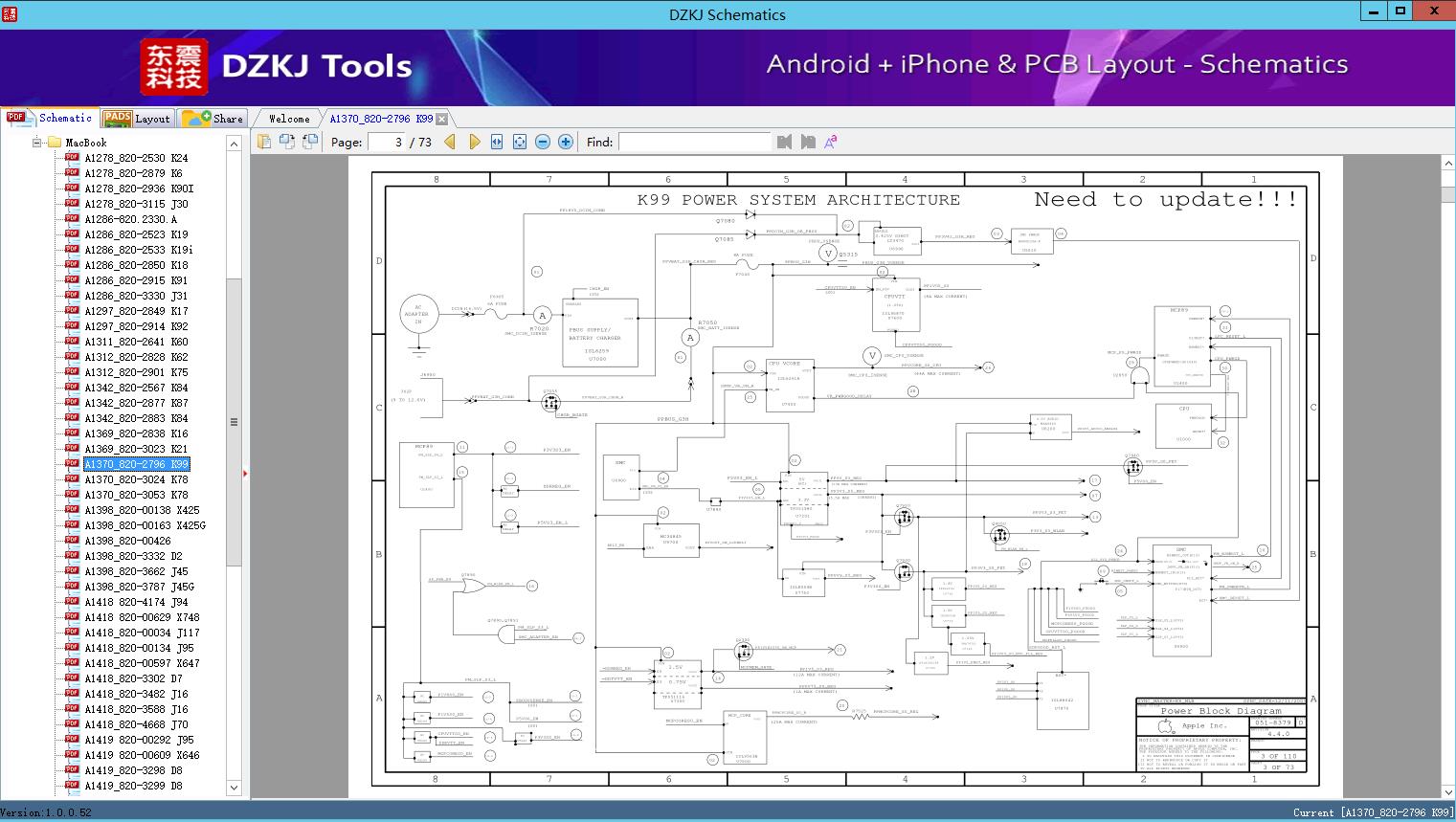Open A1278_820-2936 K90I schematic
This screenshot has height=822, width=1456.
(139, 189)
